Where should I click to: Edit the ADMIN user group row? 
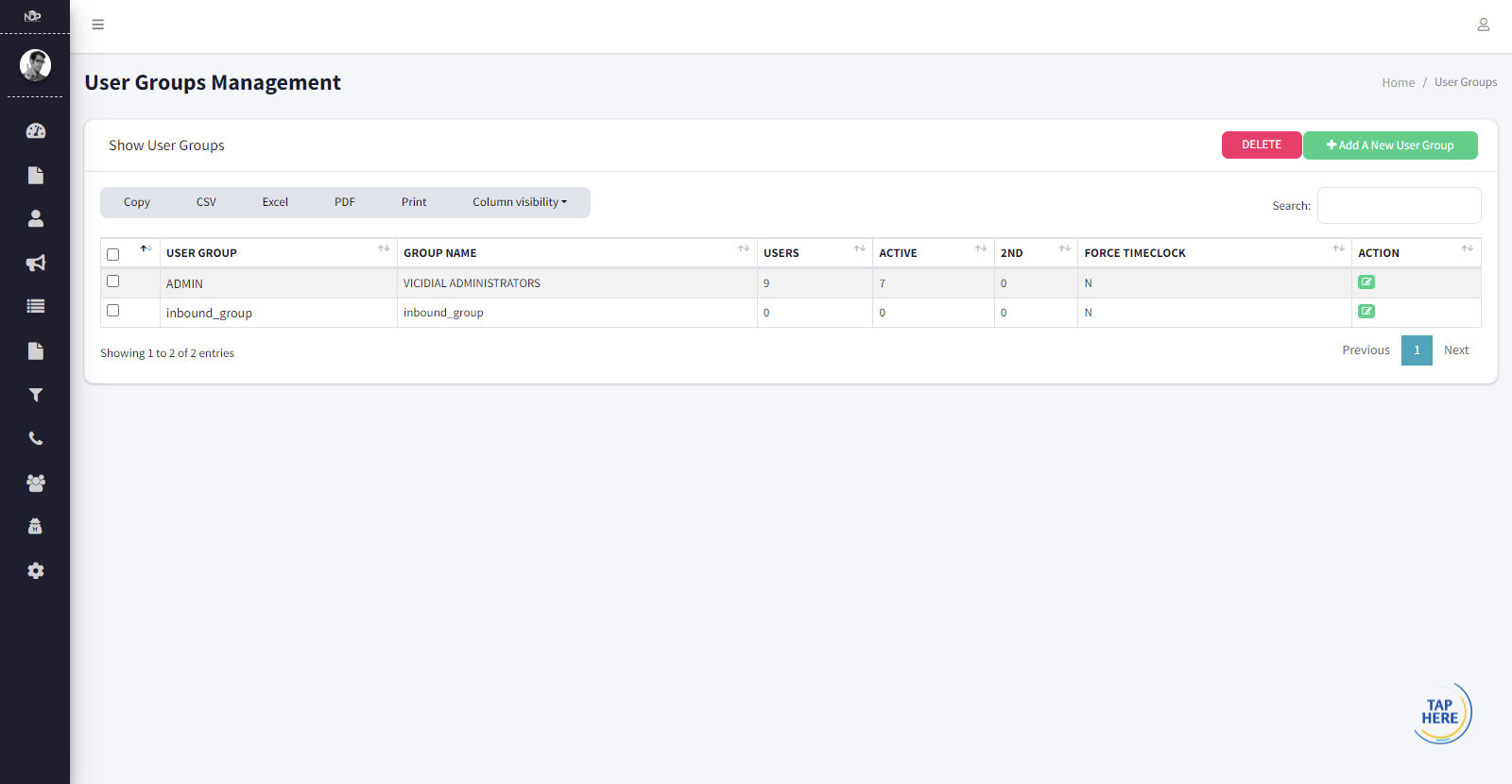pos(1366,282)
